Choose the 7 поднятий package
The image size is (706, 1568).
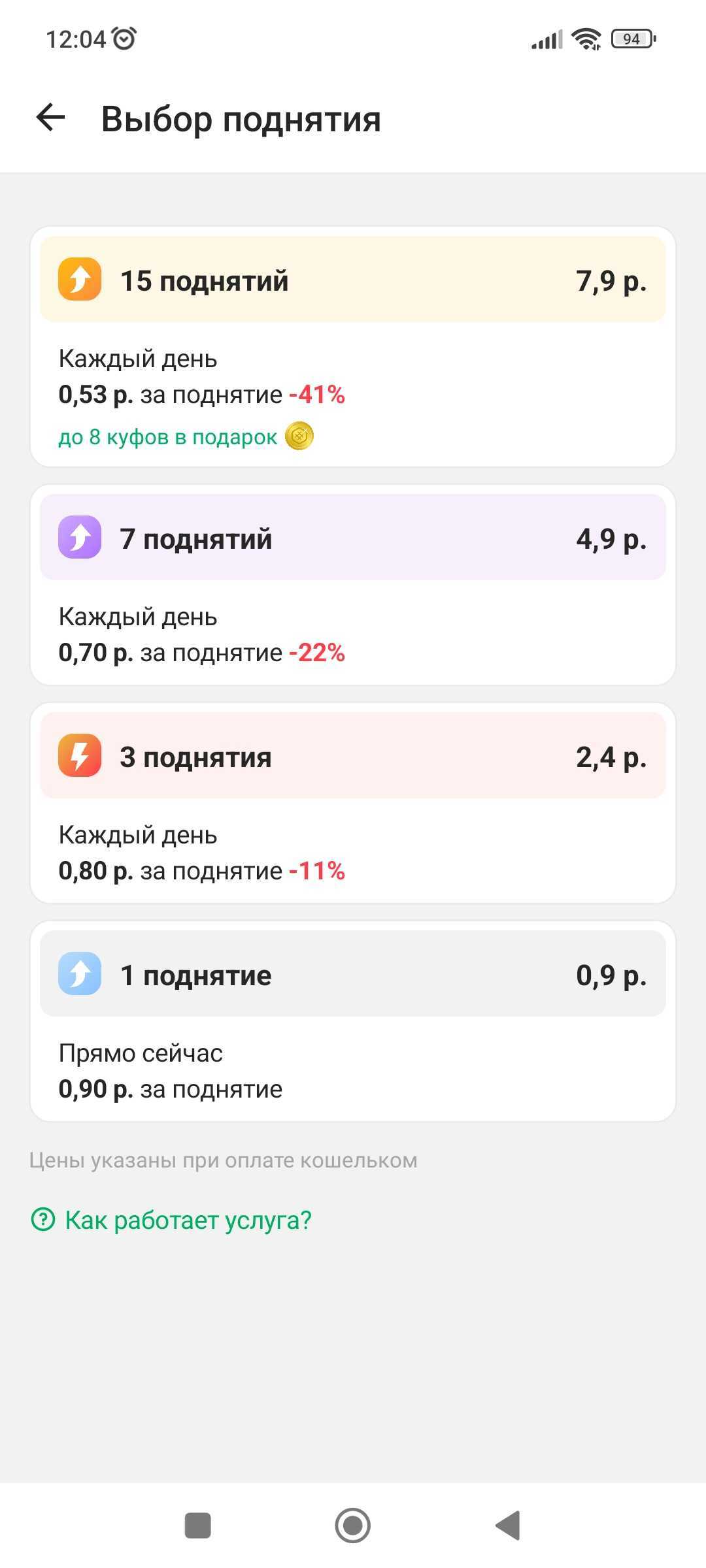click(x=353, y=538)
